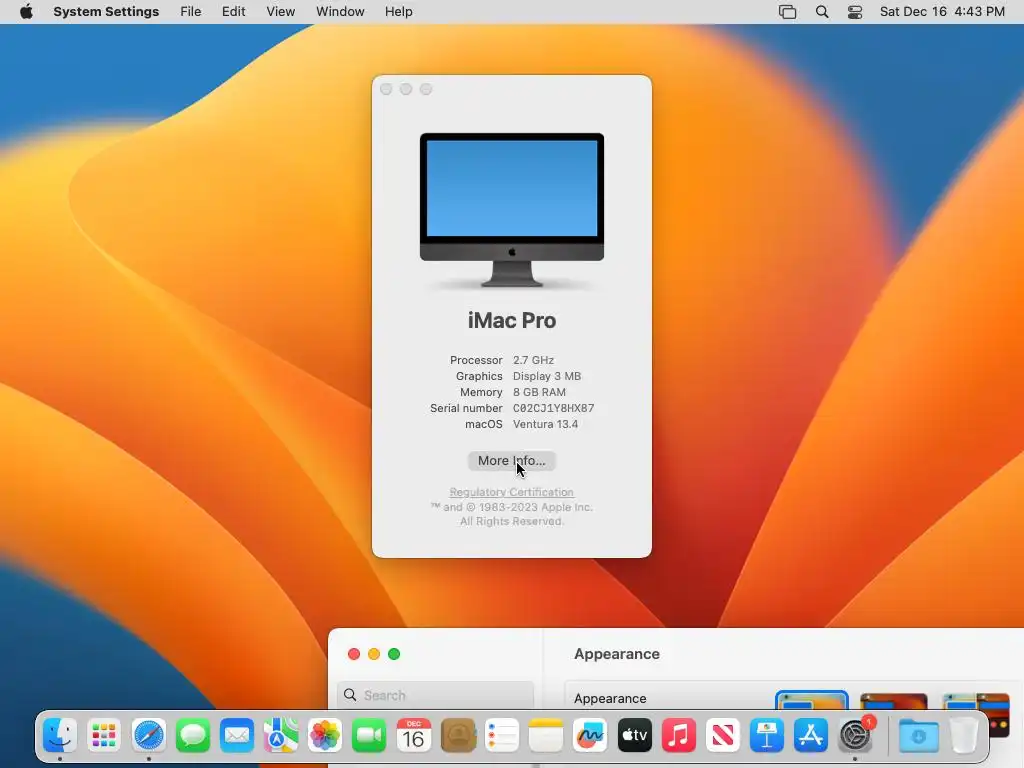The width and height of the screenshot is (1024, 768).
Task: Open Freeform app in the Dock
Action: pos(590,735)
